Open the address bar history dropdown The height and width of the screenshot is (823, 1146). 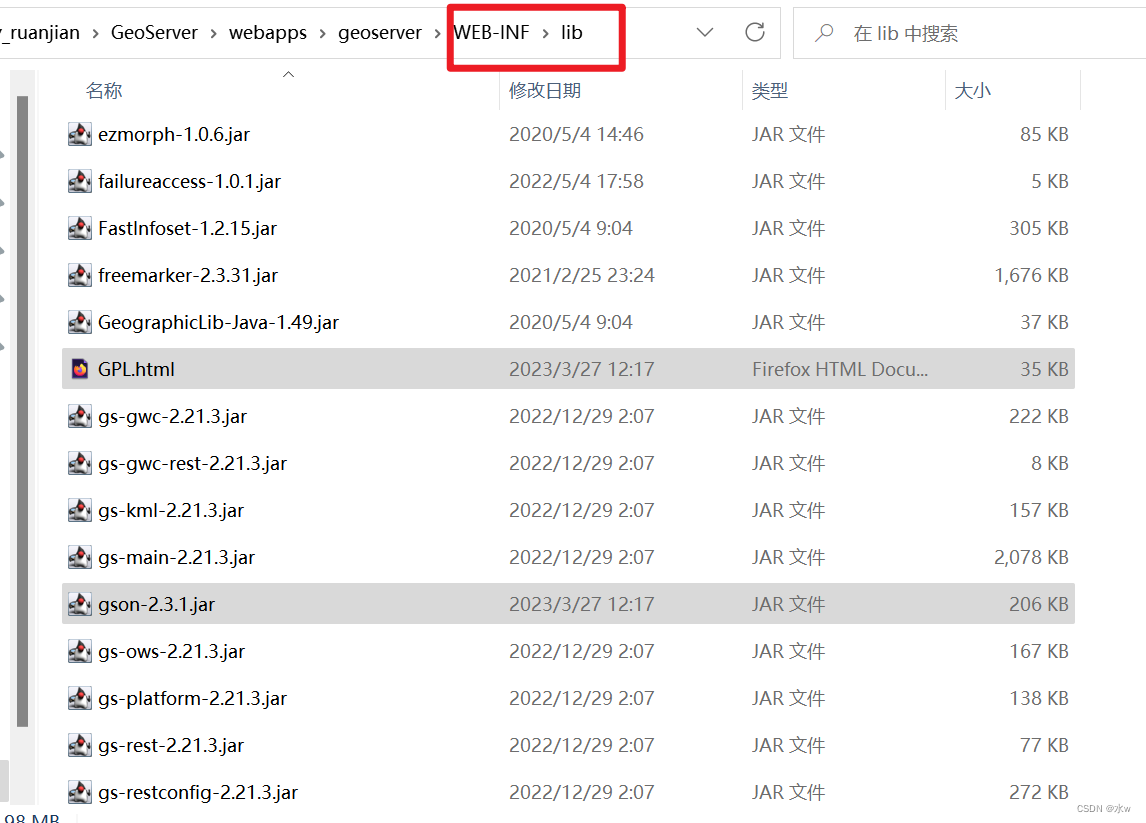705,32
